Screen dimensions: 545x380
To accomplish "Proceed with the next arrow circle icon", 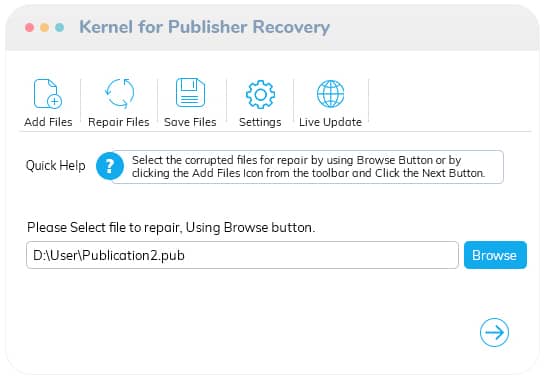I will pos(494,332).
